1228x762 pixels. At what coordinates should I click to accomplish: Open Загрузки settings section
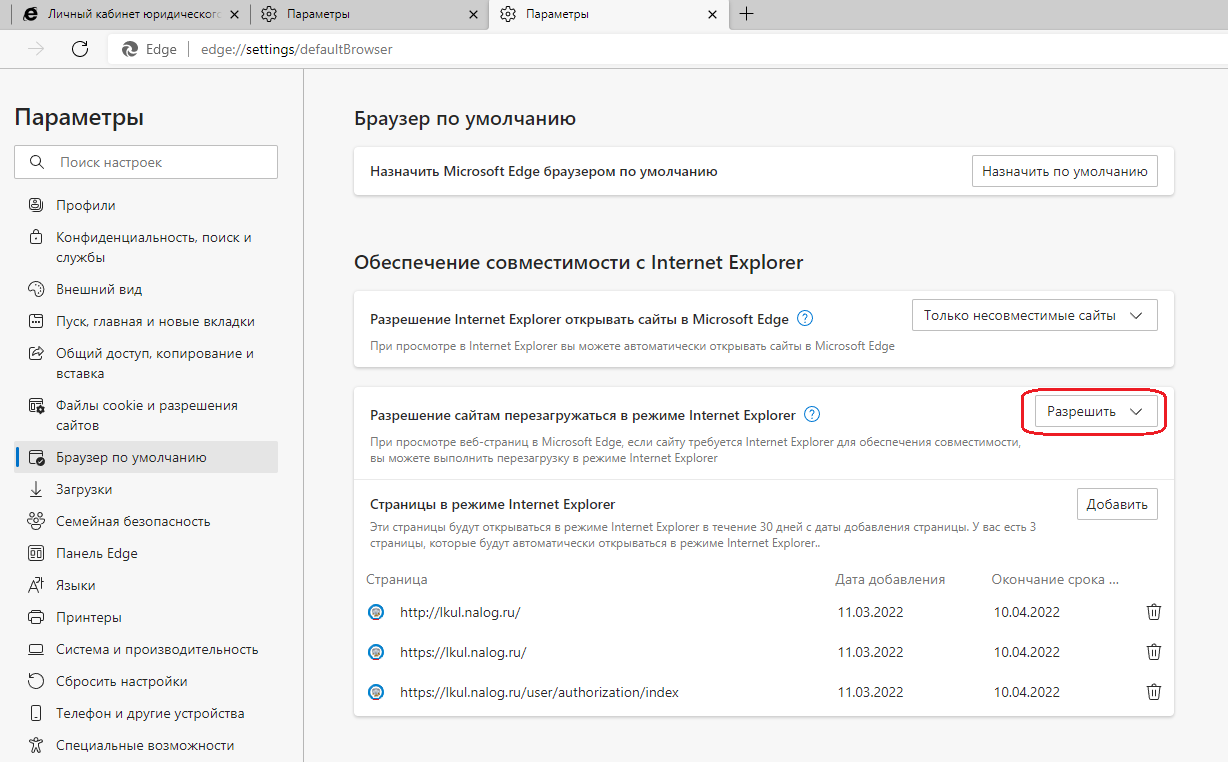pyautogui.click(x=146, y=489)
